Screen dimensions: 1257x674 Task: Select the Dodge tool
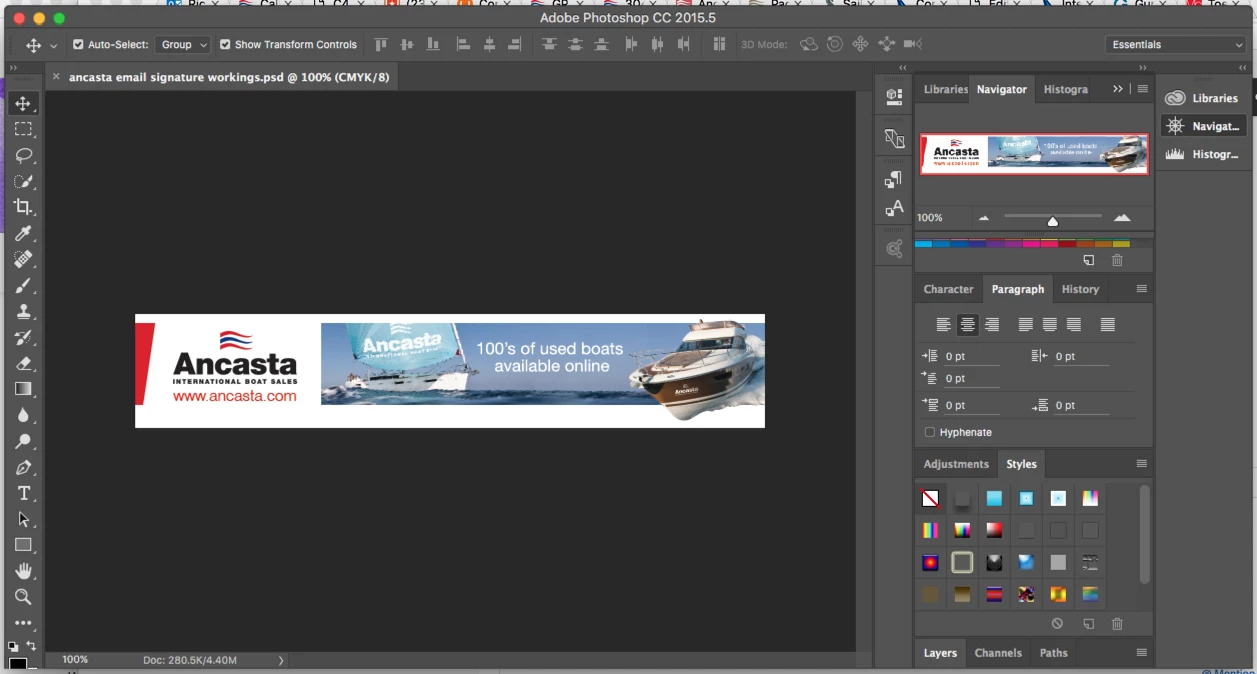23,442
